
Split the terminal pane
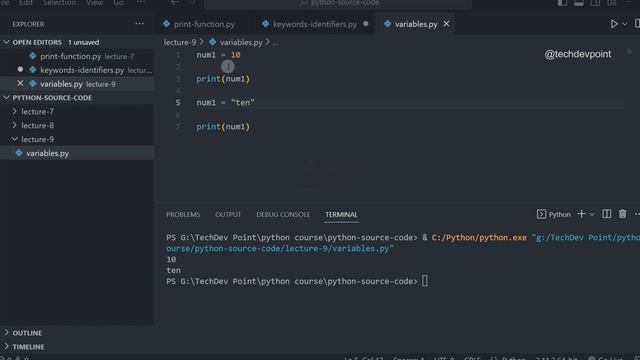(607, 214)
